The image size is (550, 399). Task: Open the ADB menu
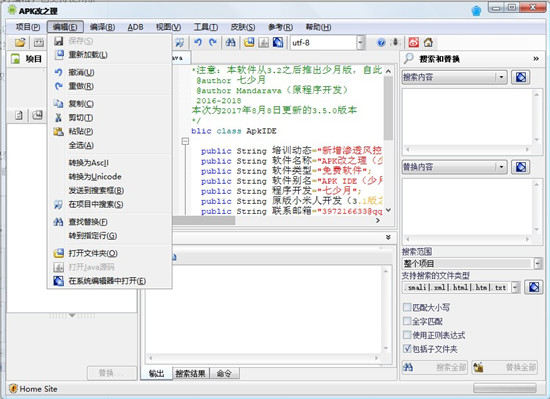click(135, 27)
